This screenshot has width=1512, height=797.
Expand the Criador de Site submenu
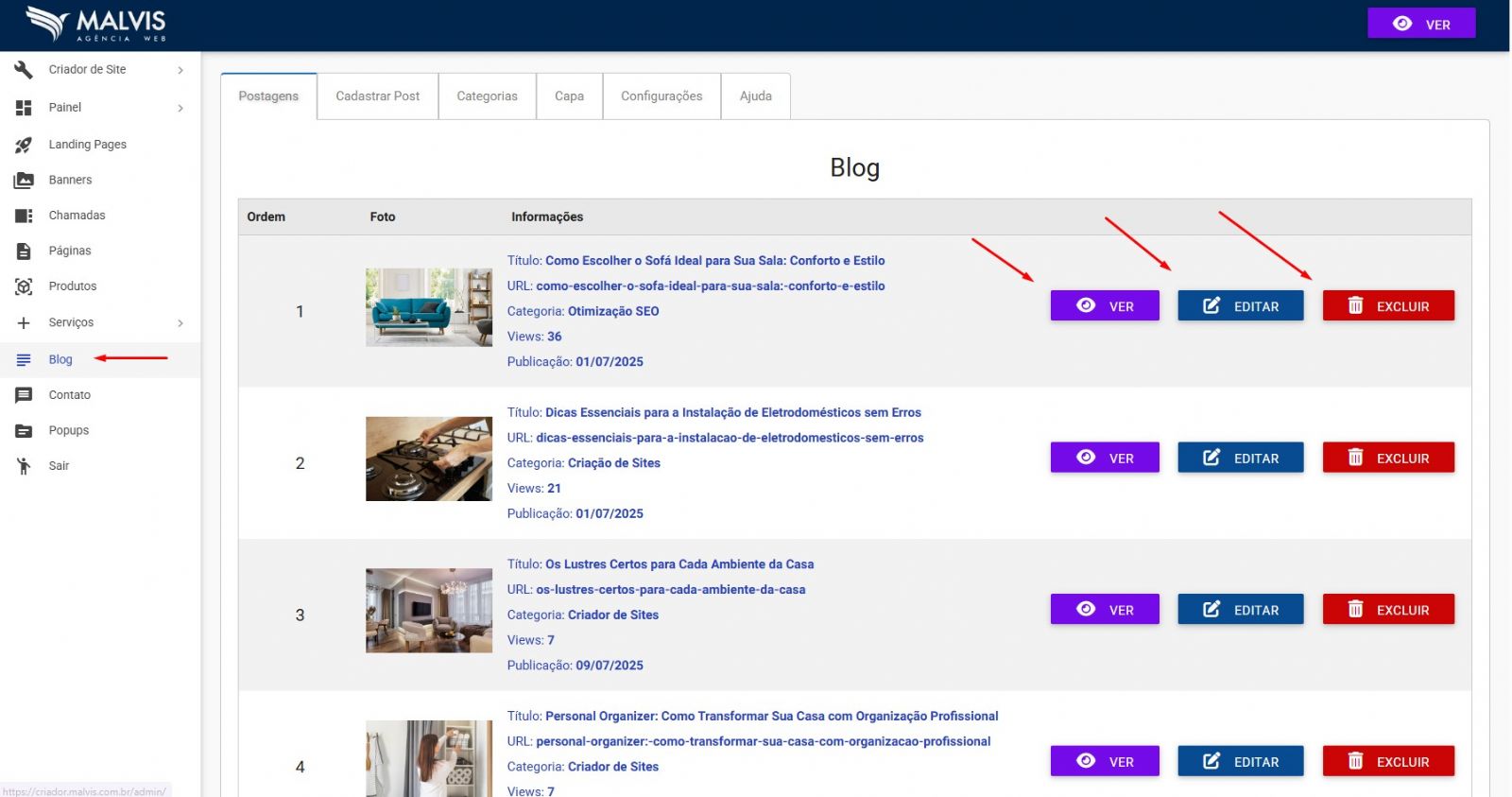click(x=180, y=70)
